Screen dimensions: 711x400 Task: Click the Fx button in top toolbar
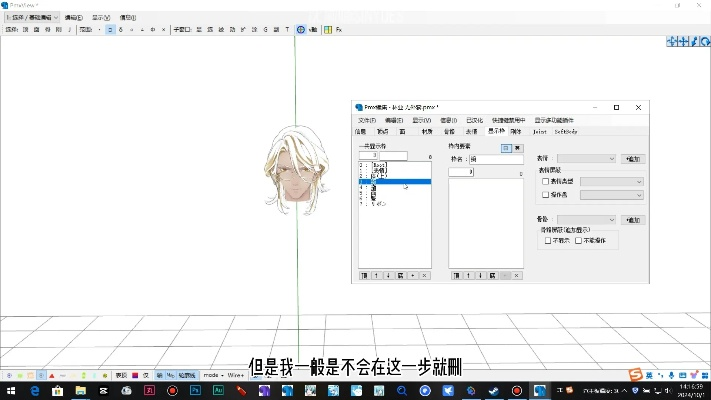point(339,30)
